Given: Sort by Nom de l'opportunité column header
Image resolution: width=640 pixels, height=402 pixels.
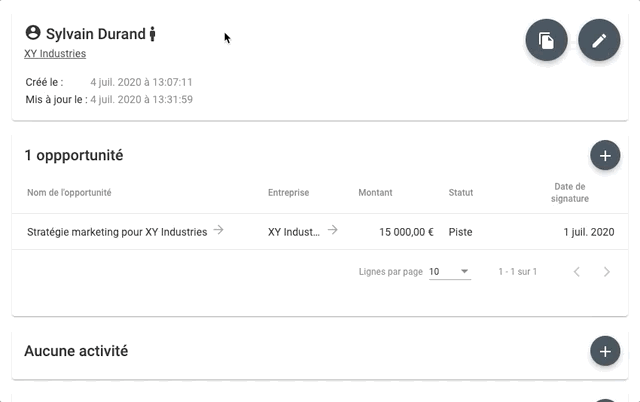Looking at the screenshot, I should pyautogui.click(x=69, y=193).
